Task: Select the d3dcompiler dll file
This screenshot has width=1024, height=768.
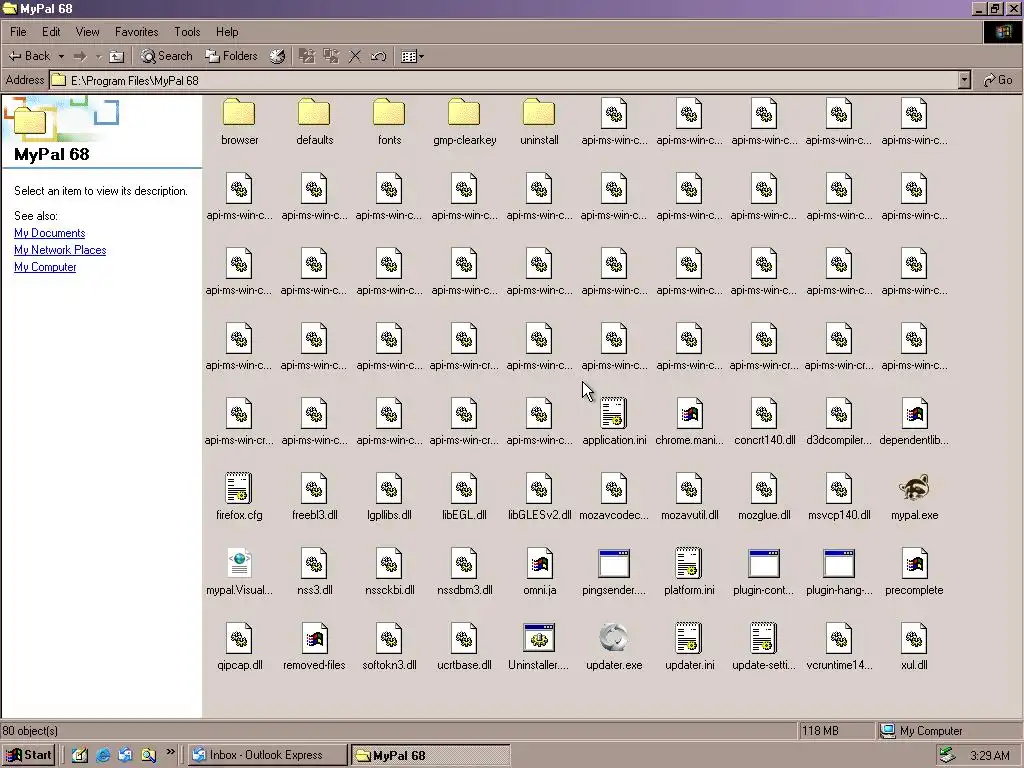Action: click(x=839, y=421)
